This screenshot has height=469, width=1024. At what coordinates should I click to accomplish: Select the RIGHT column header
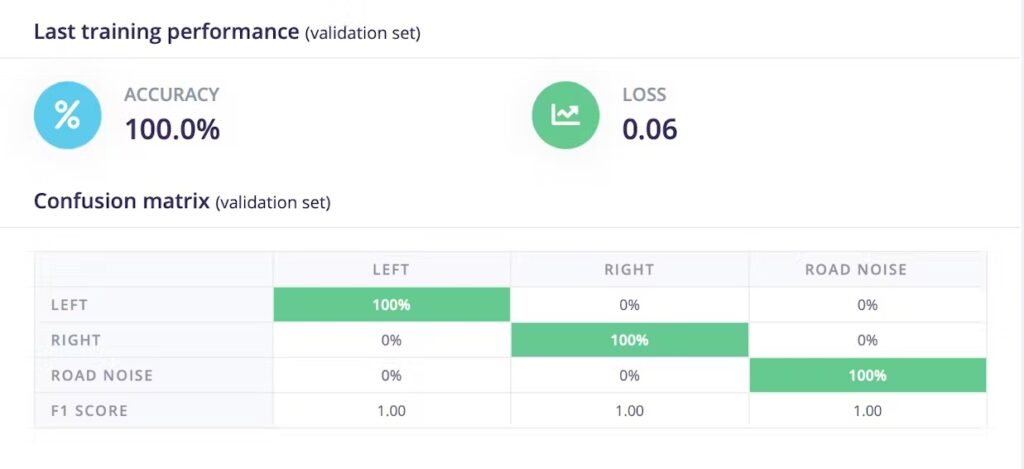[x=629, y=269]
